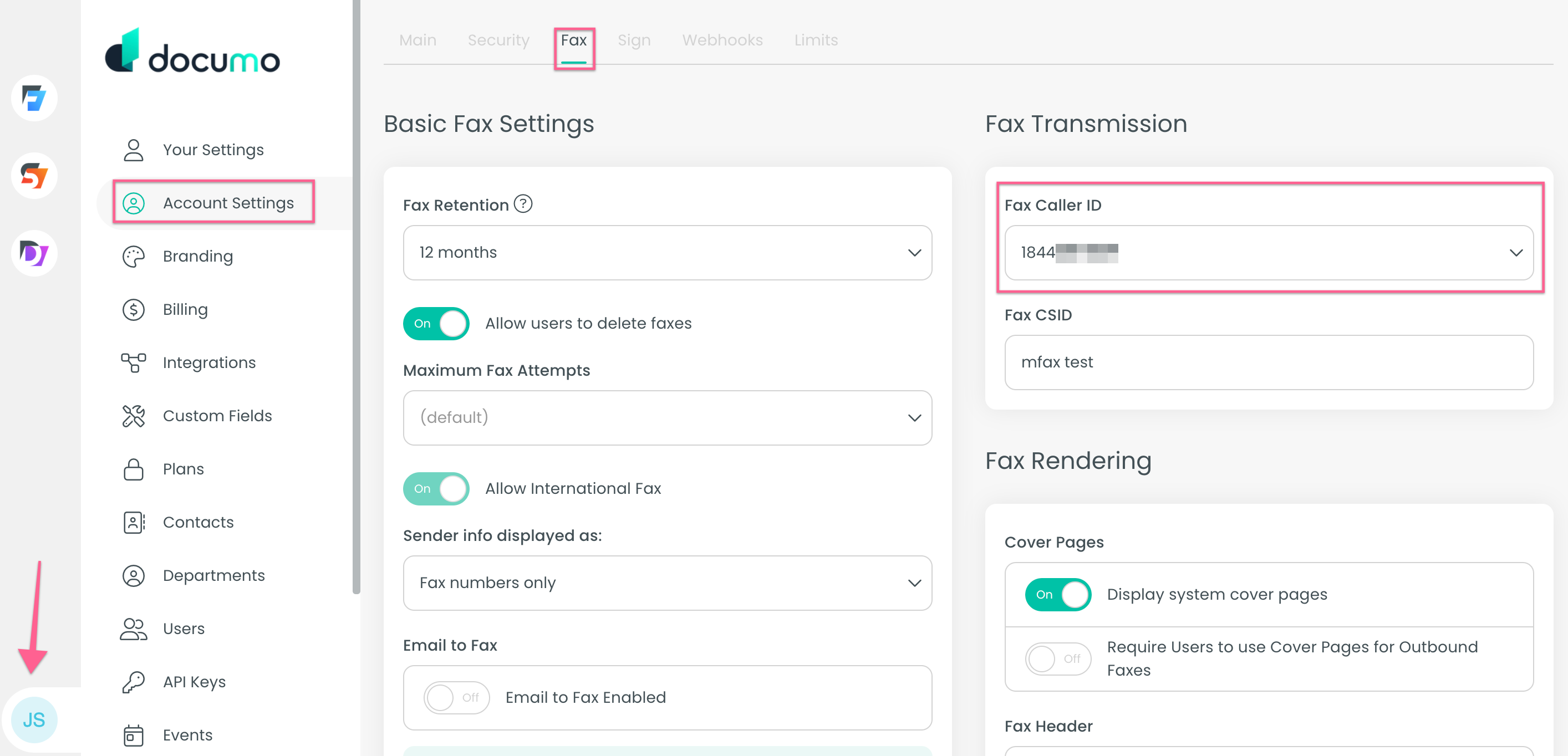Toggle Require Users to use Cover Pages
Screen dimensions: 1568x756
tap(1058, 658)
